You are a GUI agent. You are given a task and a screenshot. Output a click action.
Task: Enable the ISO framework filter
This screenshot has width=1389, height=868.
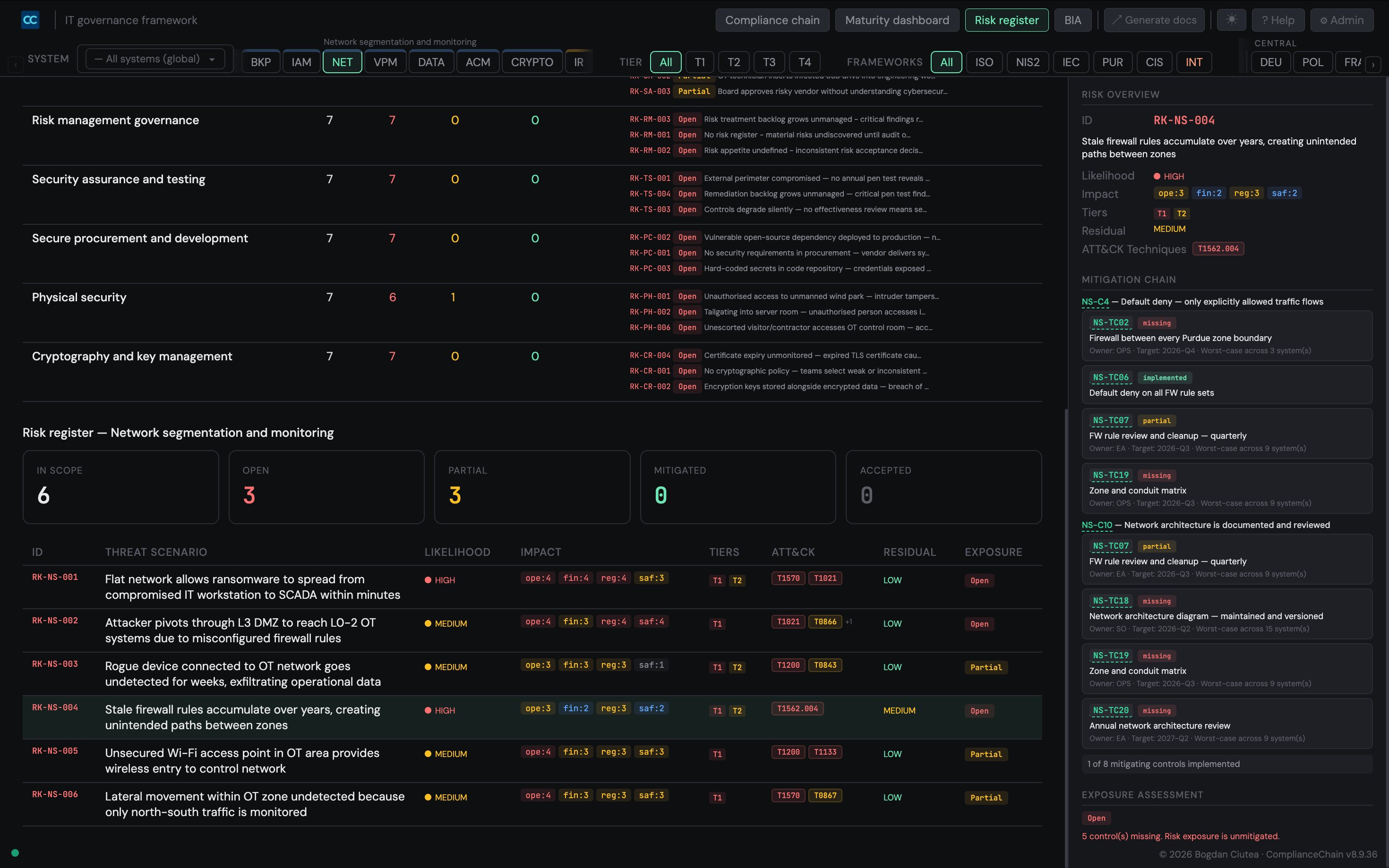984,62
